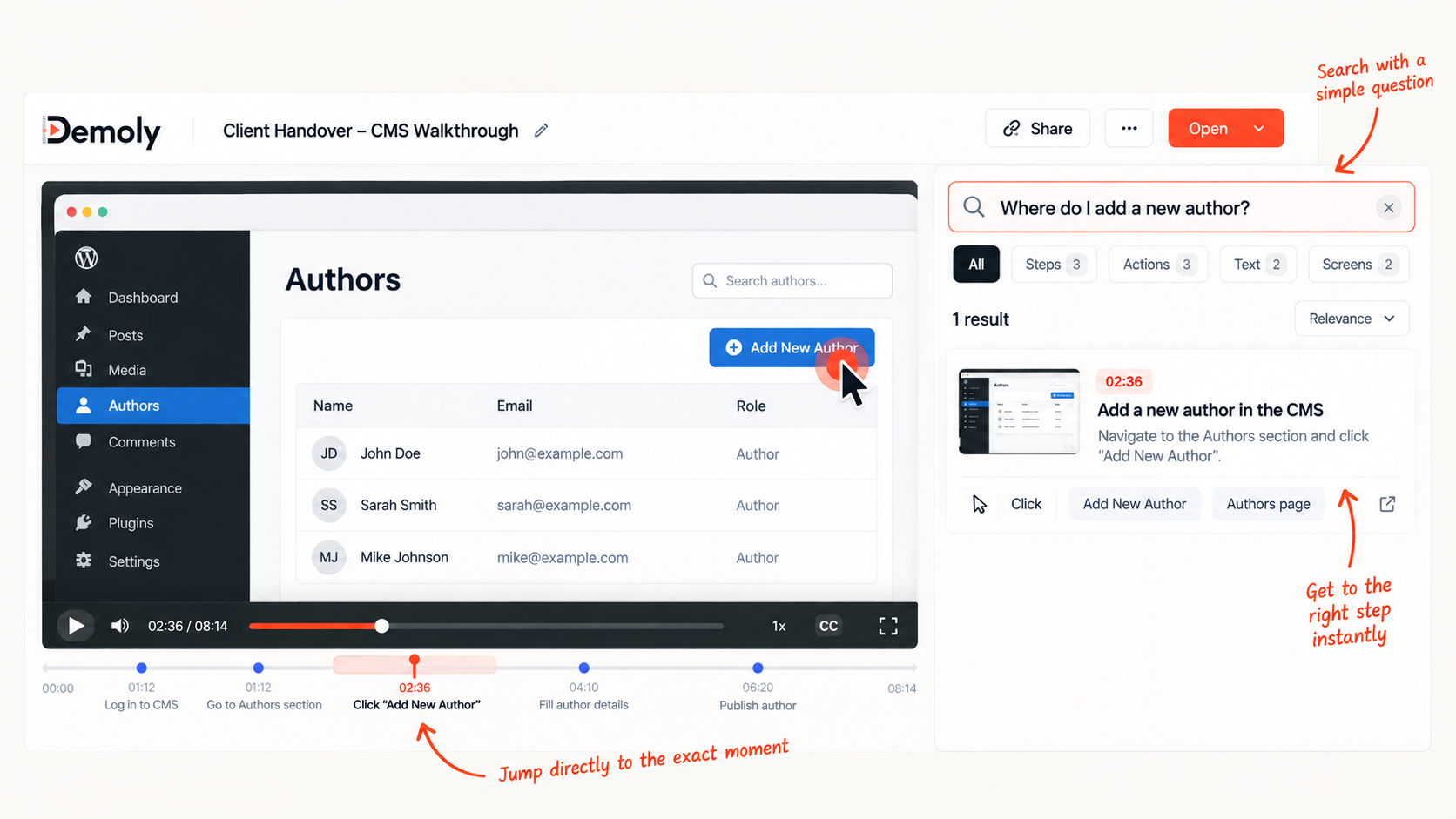
Task: Jump to the Fill author details marker
Action: pos(583,668)
